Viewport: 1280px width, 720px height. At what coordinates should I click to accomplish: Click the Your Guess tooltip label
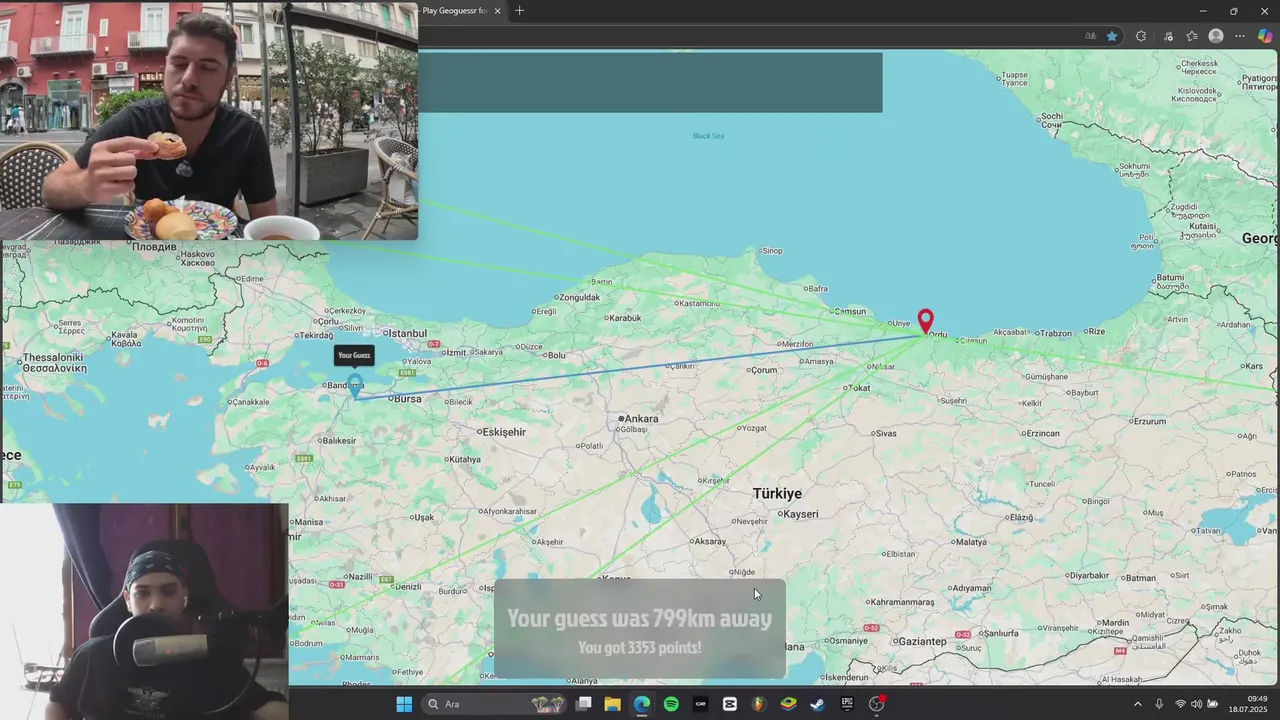[354, 355]
